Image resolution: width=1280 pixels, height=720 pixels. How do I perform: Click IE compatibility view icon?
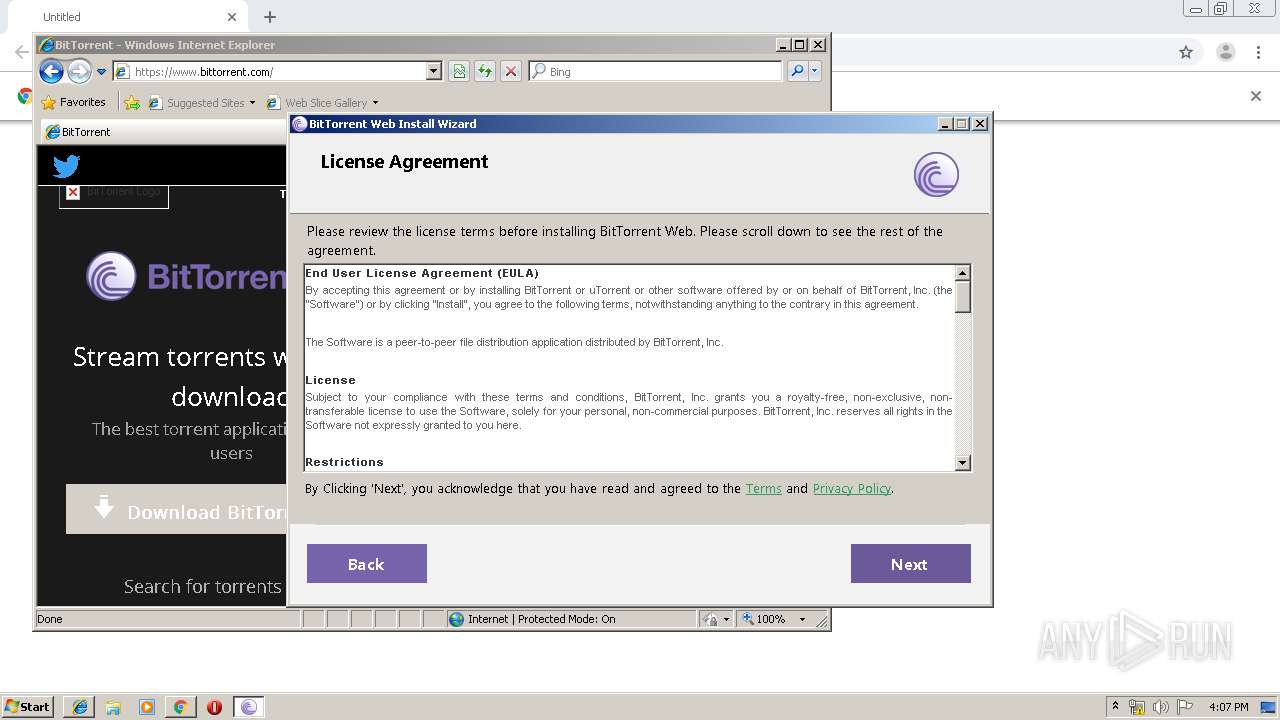(459, 71)
